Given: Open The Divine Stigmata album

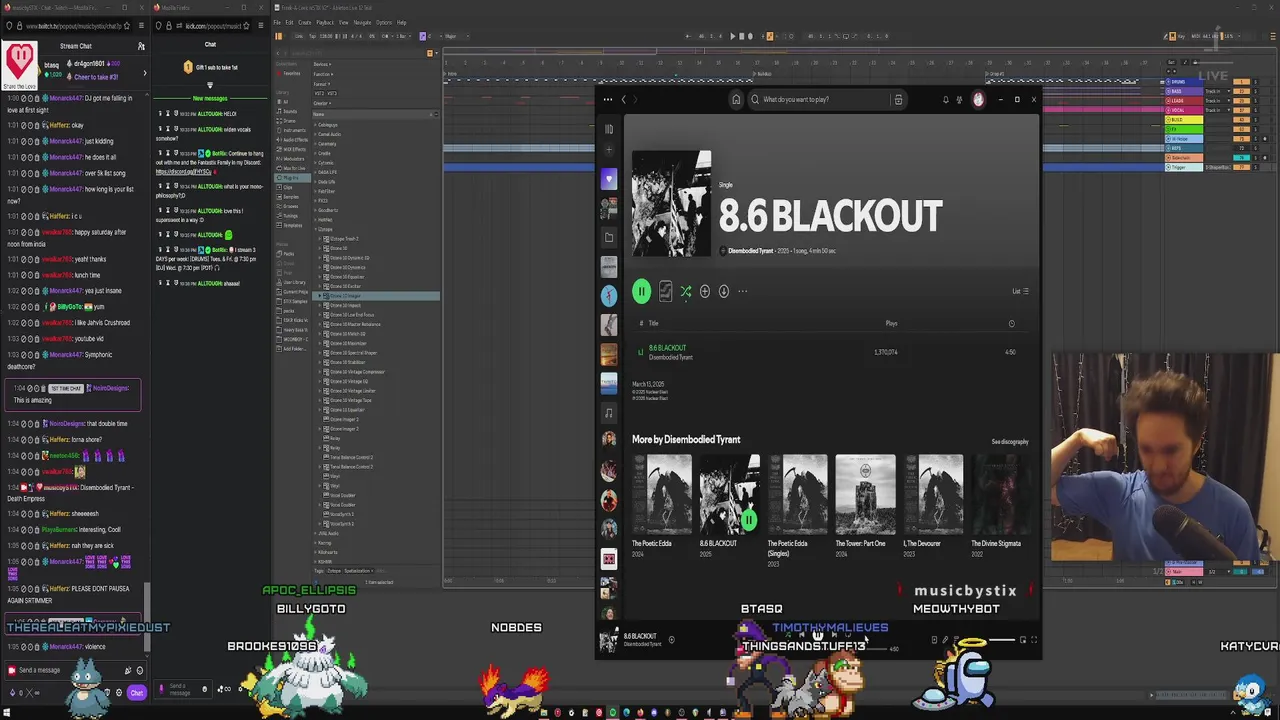Looking at the screenshot, I should 1000,494.
